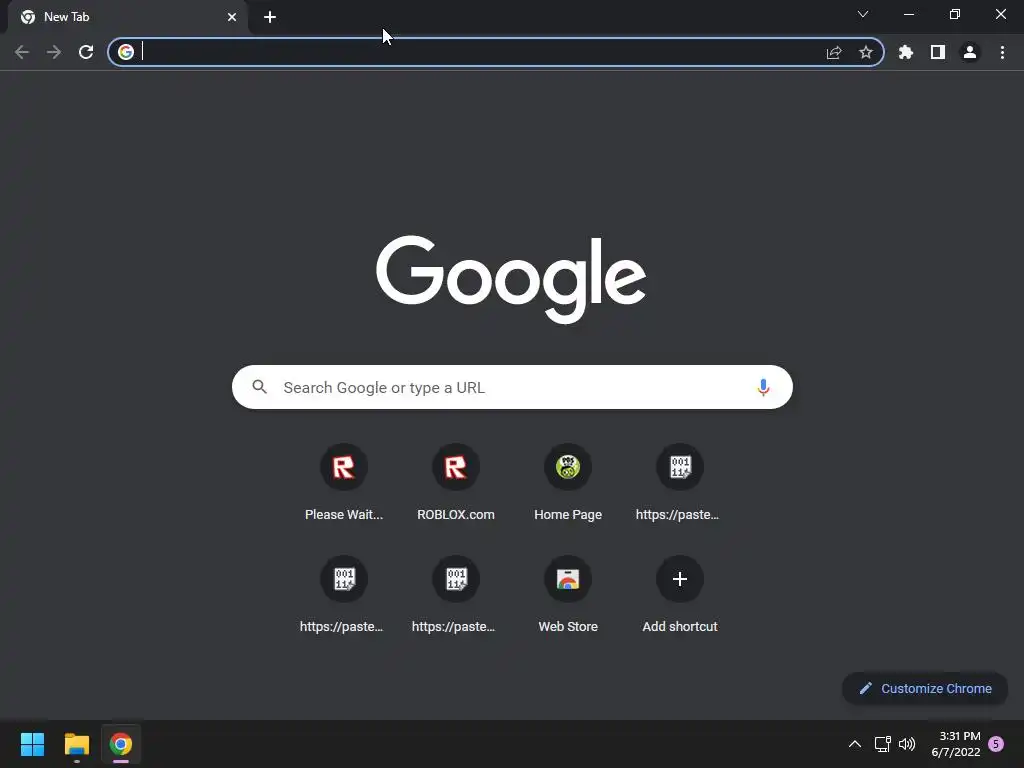
Task: Open the Extensions puzzle icon
Action: pos(906,52)
